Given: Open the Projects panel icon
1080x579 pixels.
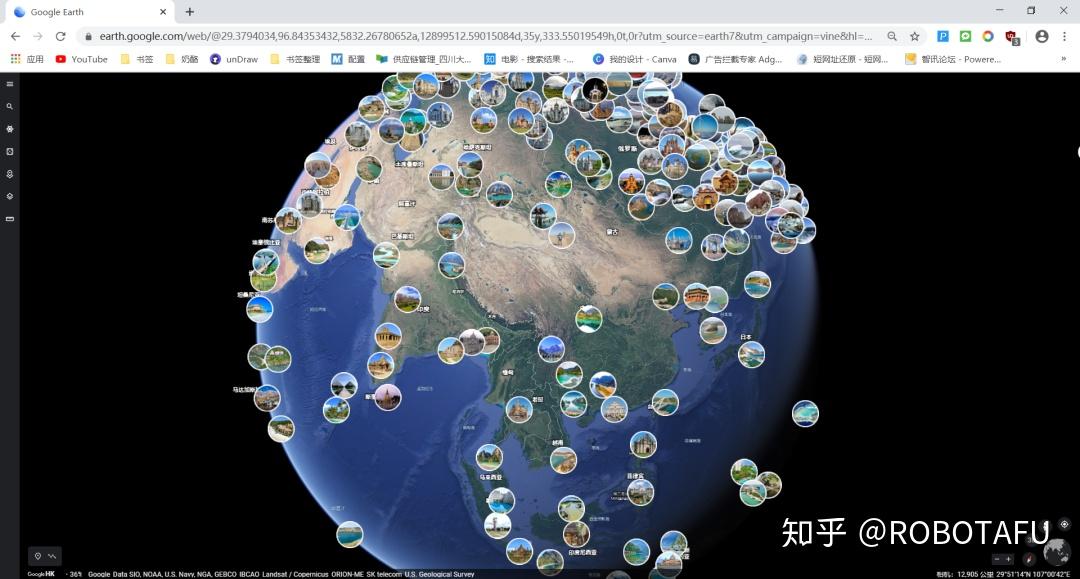Looking at the screenshot, I should pos(9,174).
